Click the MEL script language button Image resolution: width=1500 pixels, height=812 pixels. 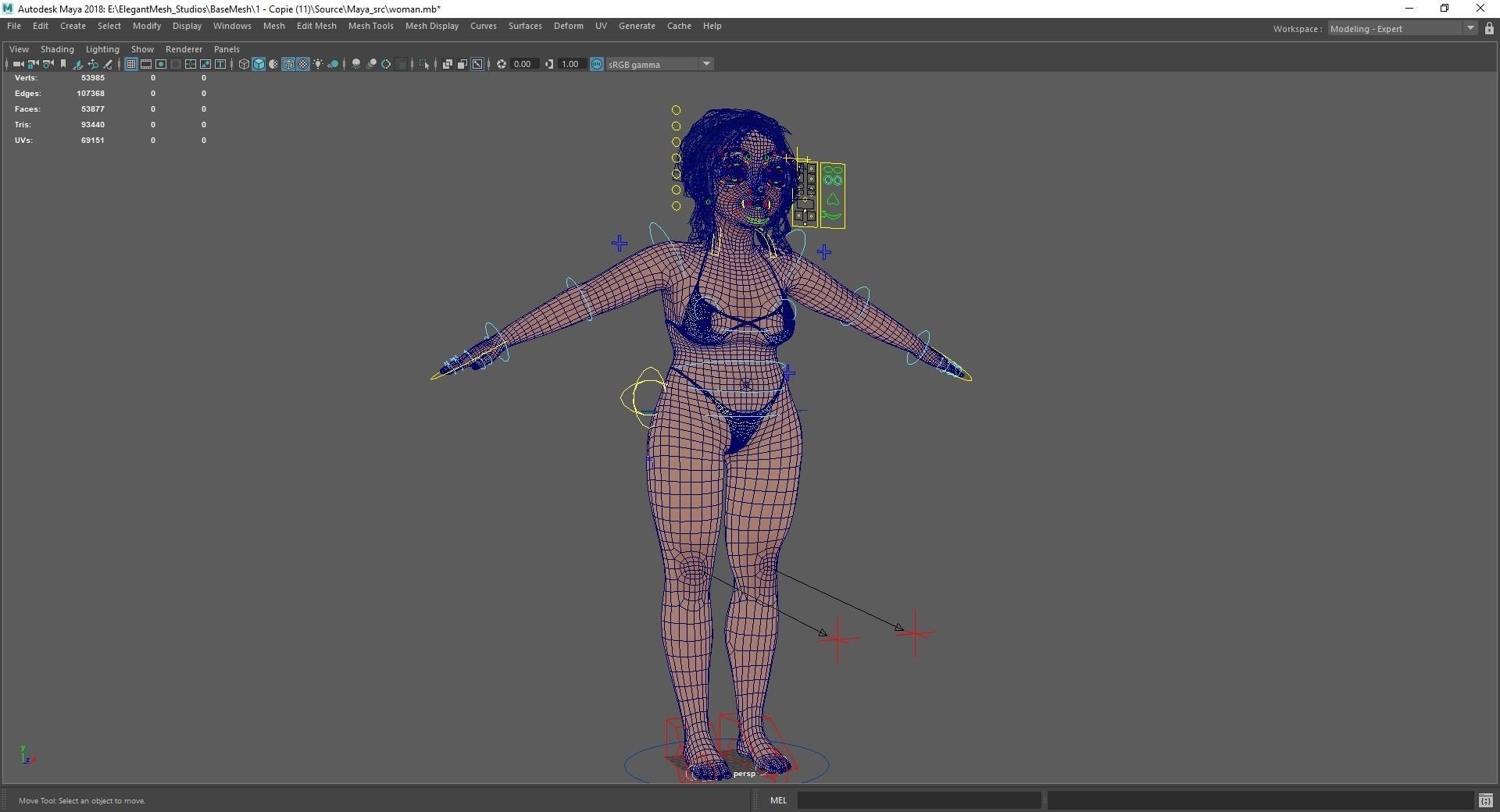pos(778,800)
